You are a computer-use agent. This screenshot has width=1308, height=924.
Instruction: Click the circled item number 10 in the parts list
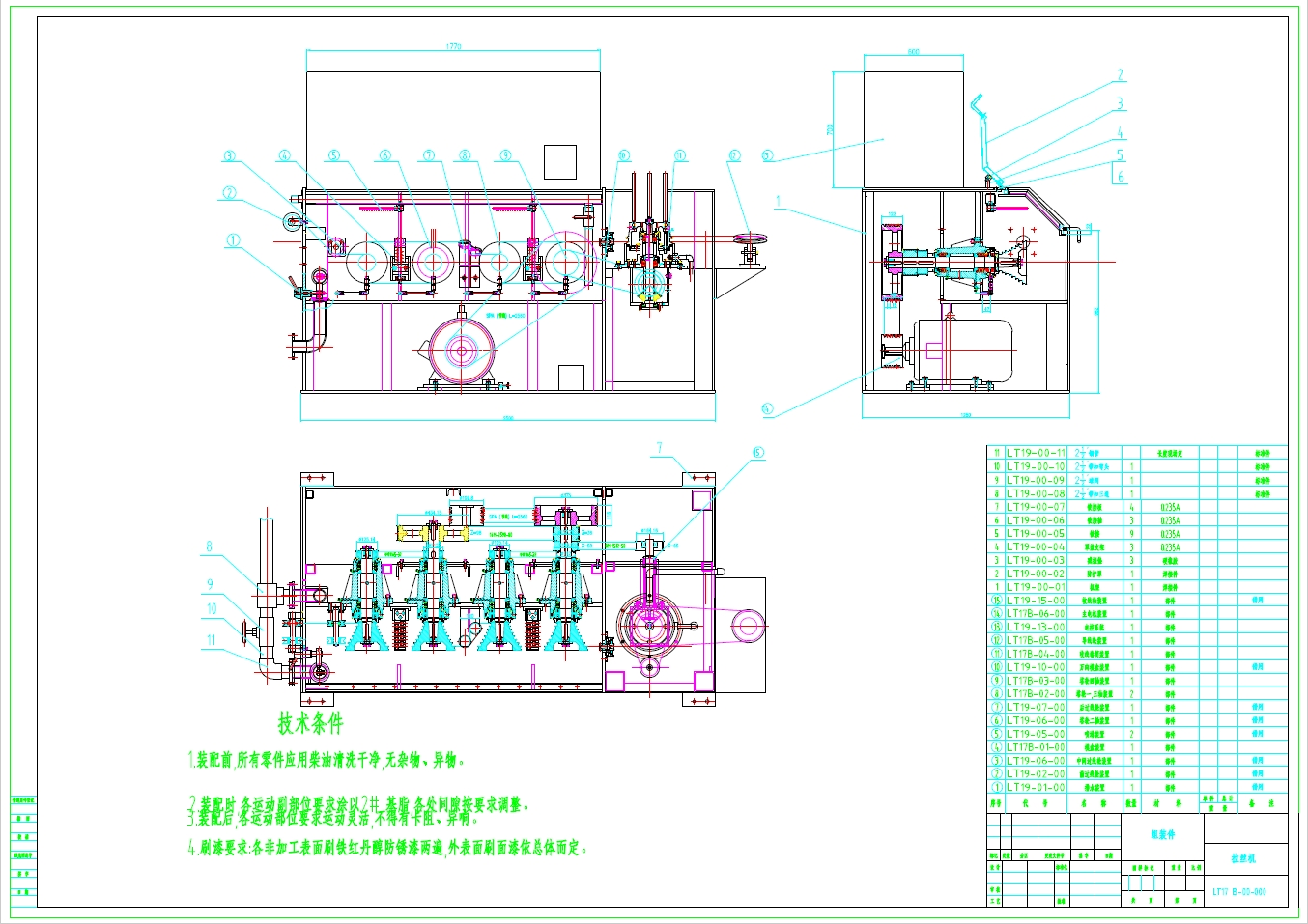tap(996, 667)
